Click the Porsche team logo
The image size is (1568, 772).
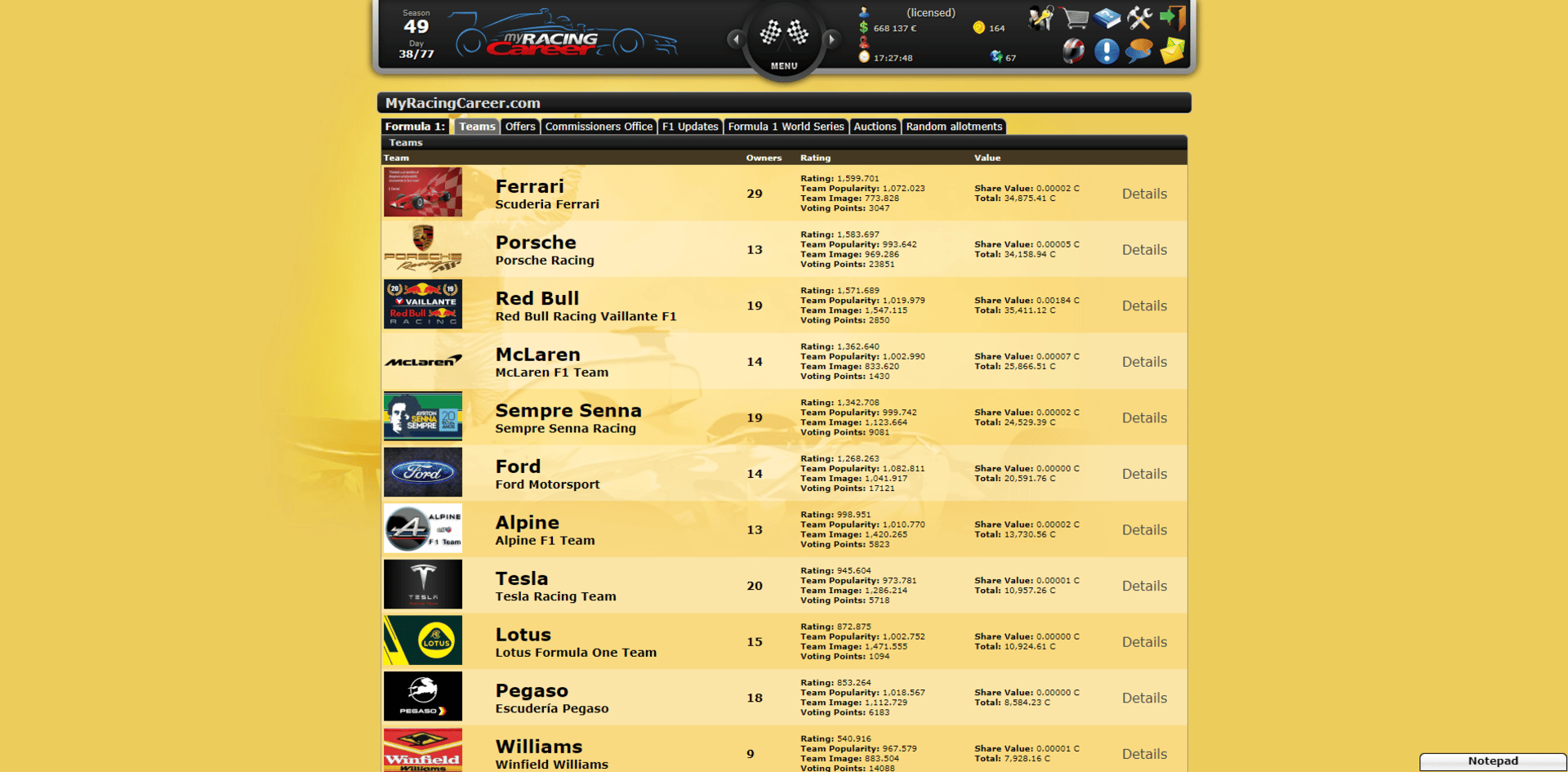pos(423,248)
